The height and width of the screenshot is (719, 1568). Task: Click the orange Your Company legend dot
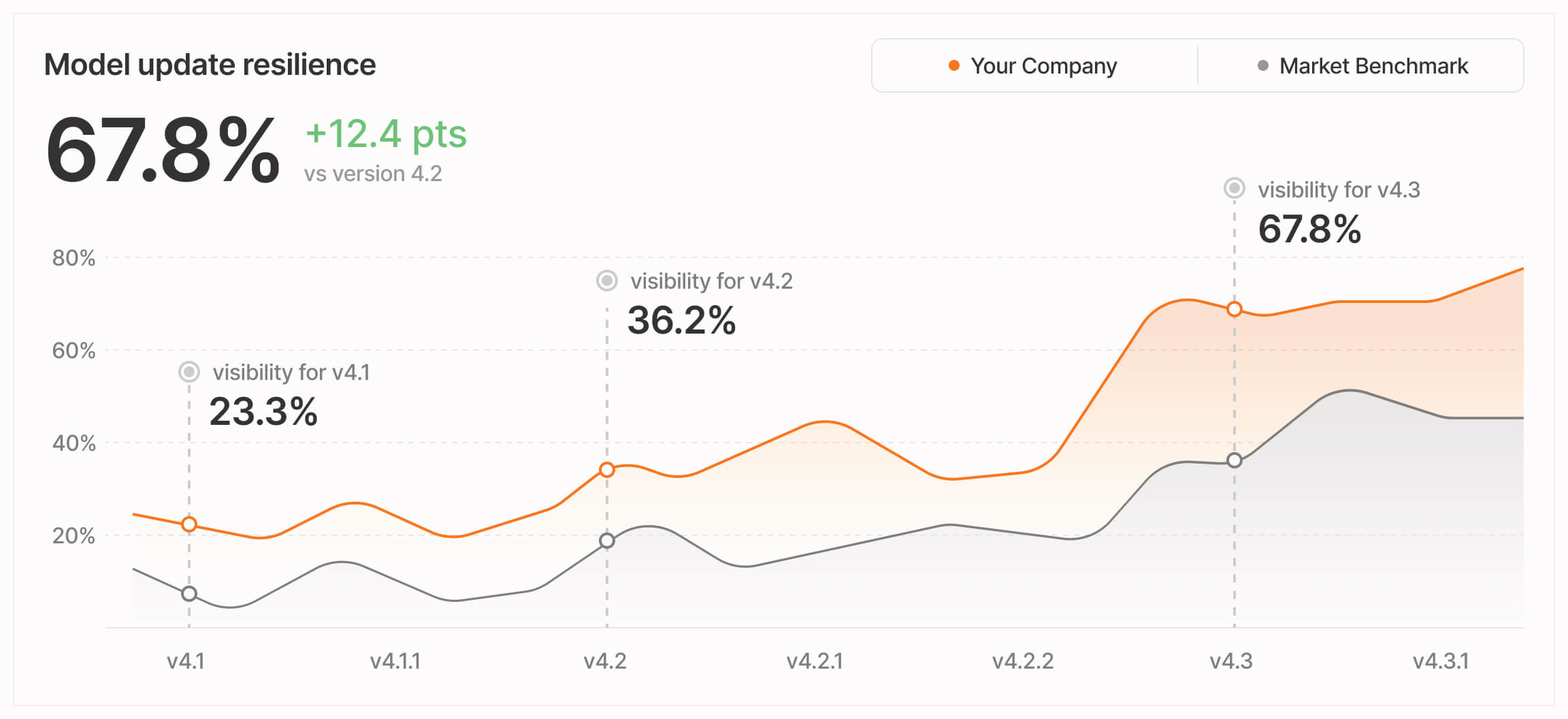pos(954,66)
